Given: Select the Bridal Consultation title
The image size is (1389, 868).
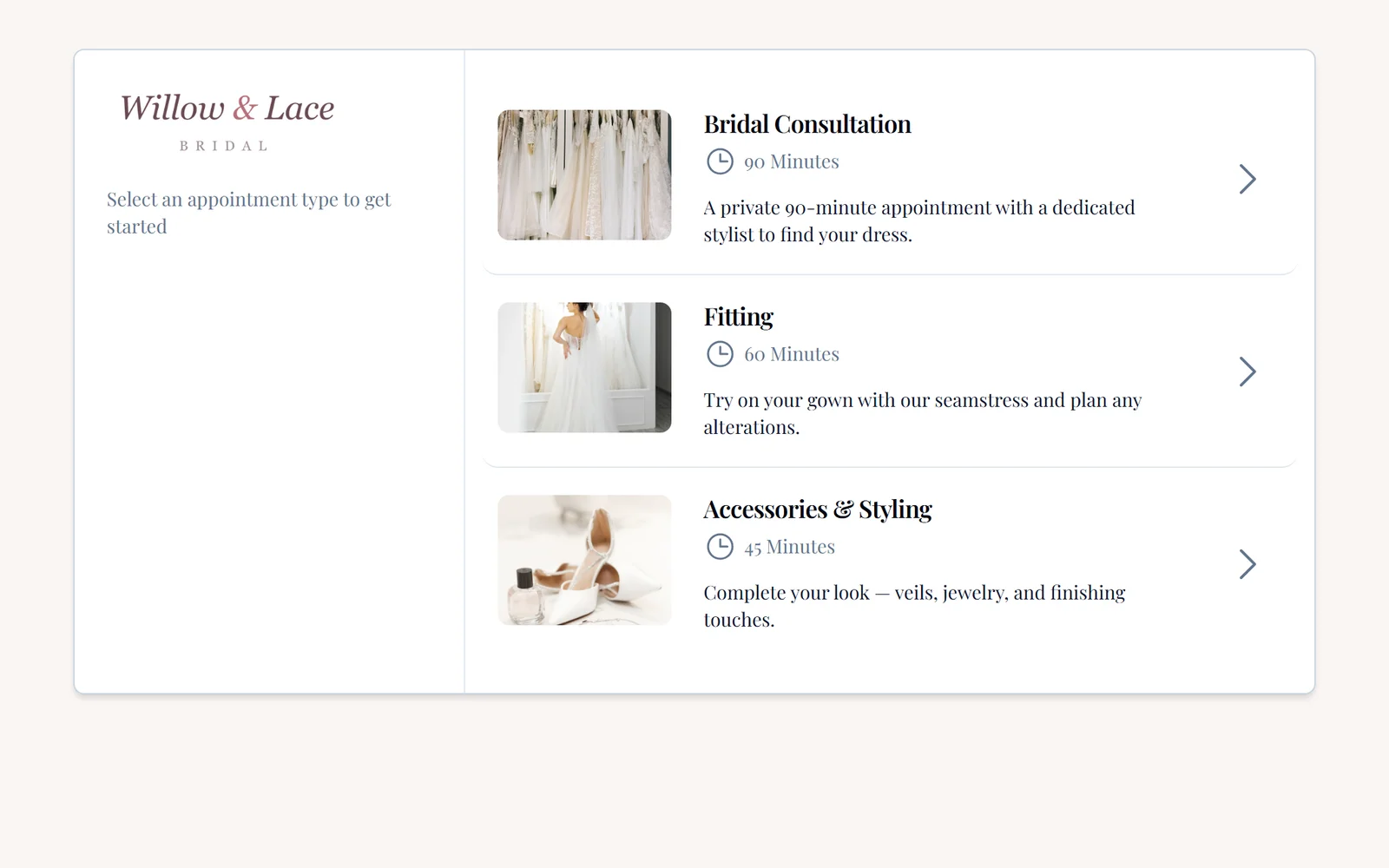Looking at the screenshot, I should (807, 125).
